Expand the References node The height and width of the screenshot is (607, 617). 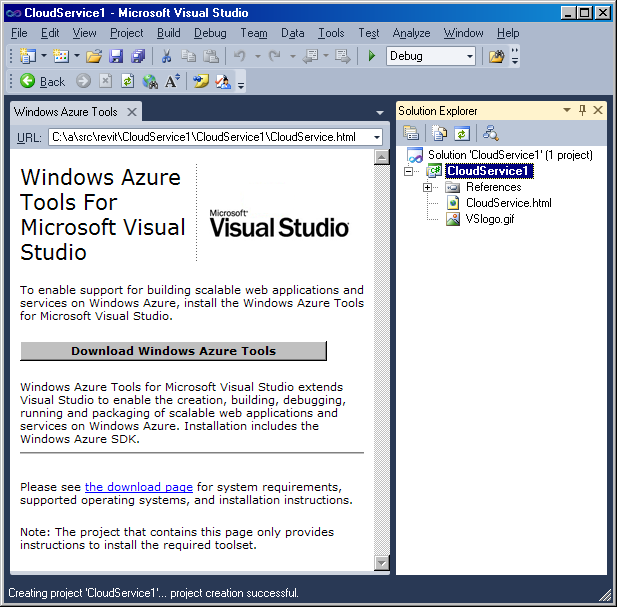click(428, 187)
